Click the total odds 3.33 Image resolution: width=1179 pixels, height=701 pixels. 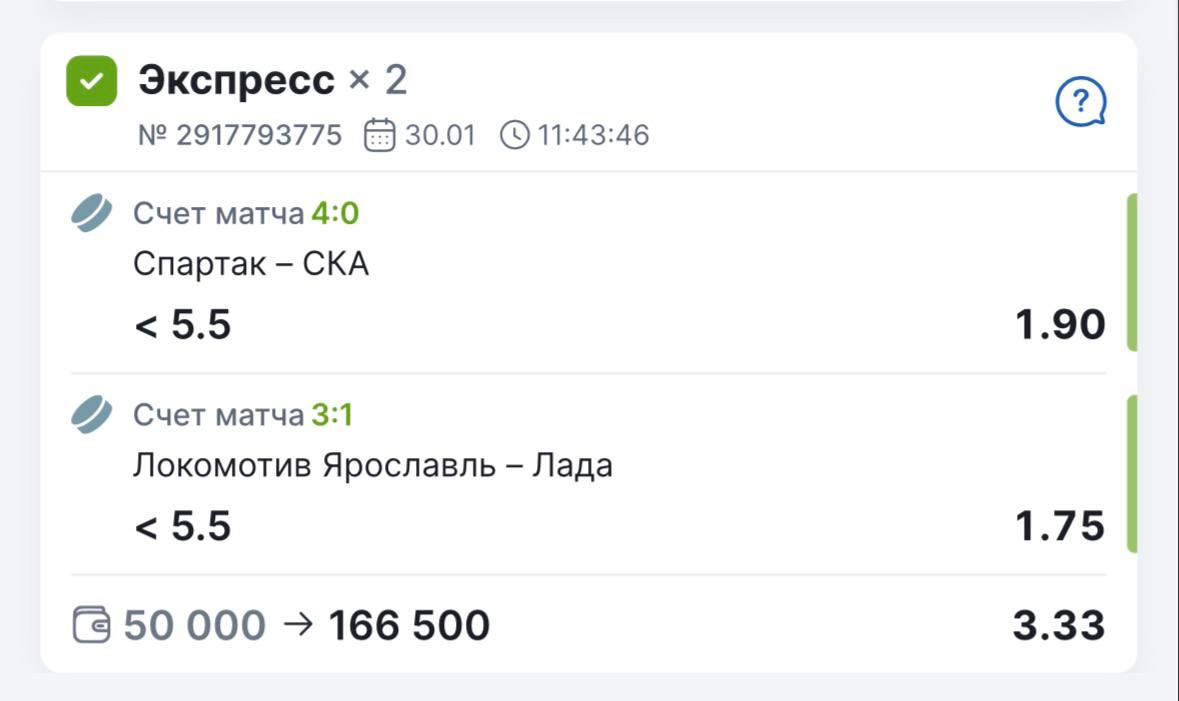point(1058,626)
